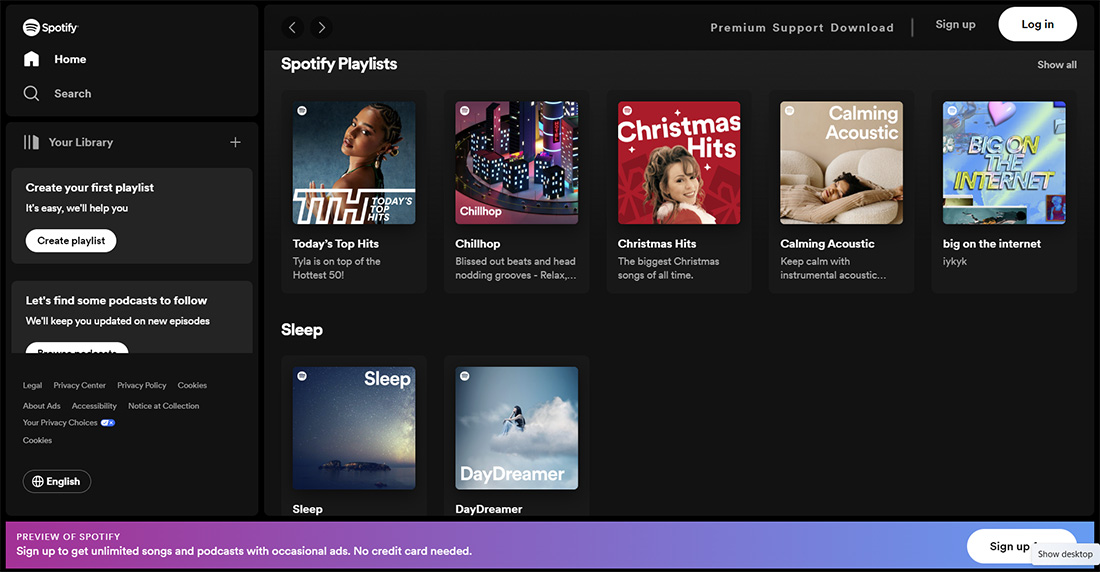Click 'Tyla is on top' description
1100x572 pixels.
337,268
